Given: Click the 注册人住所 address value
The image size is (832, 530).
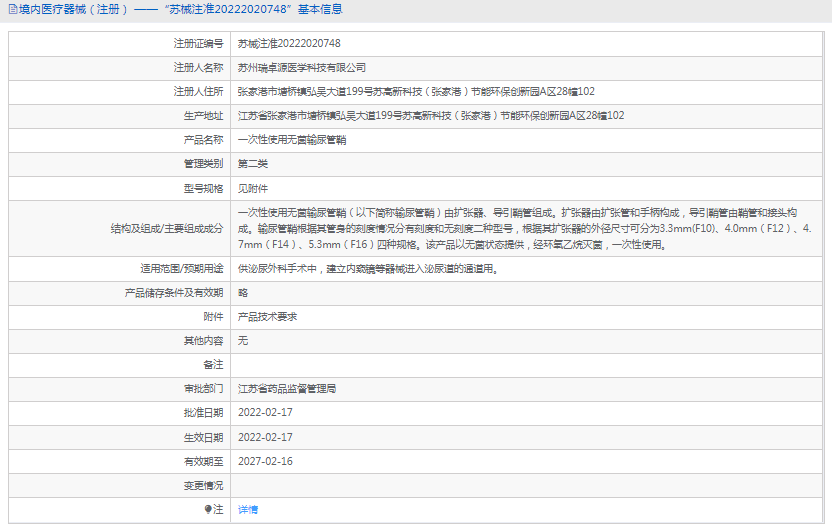Looking at the screenshot, I should tap(416, 92).
